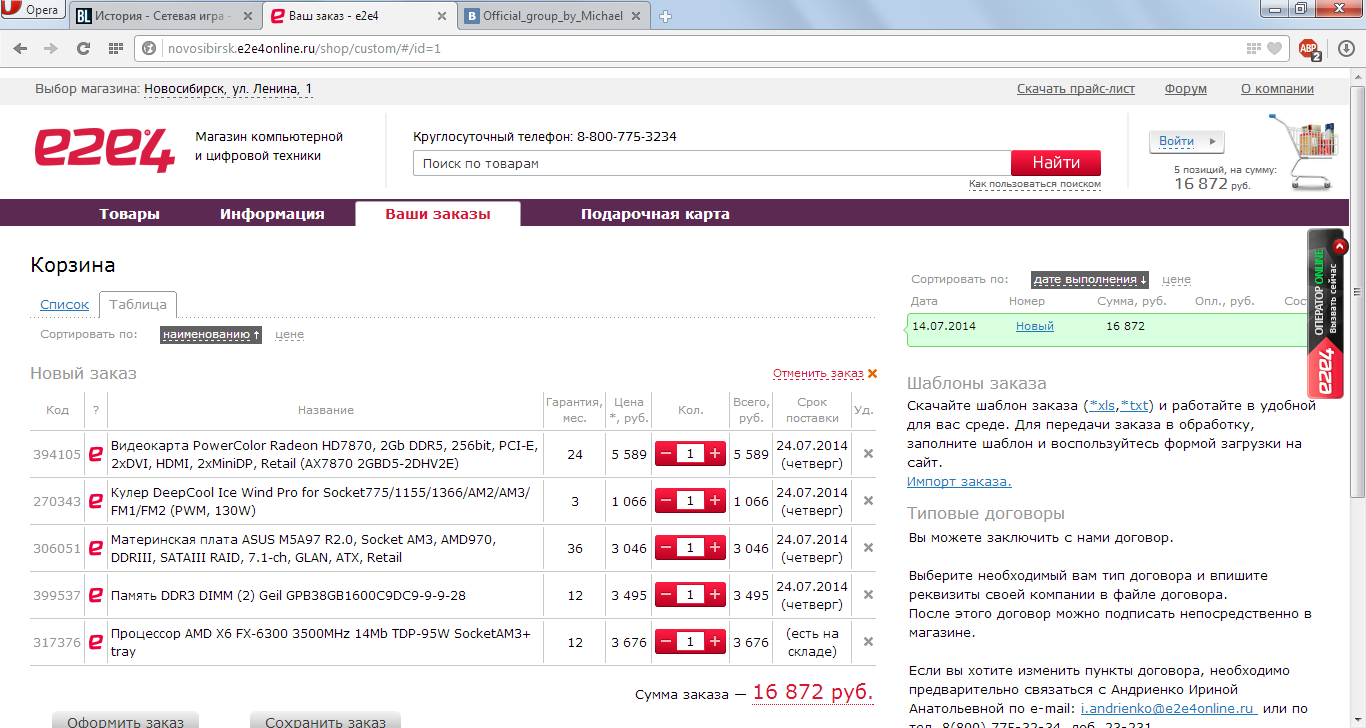This screenshot has width=1366, height=728.
Task: Click the Adblock Plus extension icon
Action: click(1309, 48)
